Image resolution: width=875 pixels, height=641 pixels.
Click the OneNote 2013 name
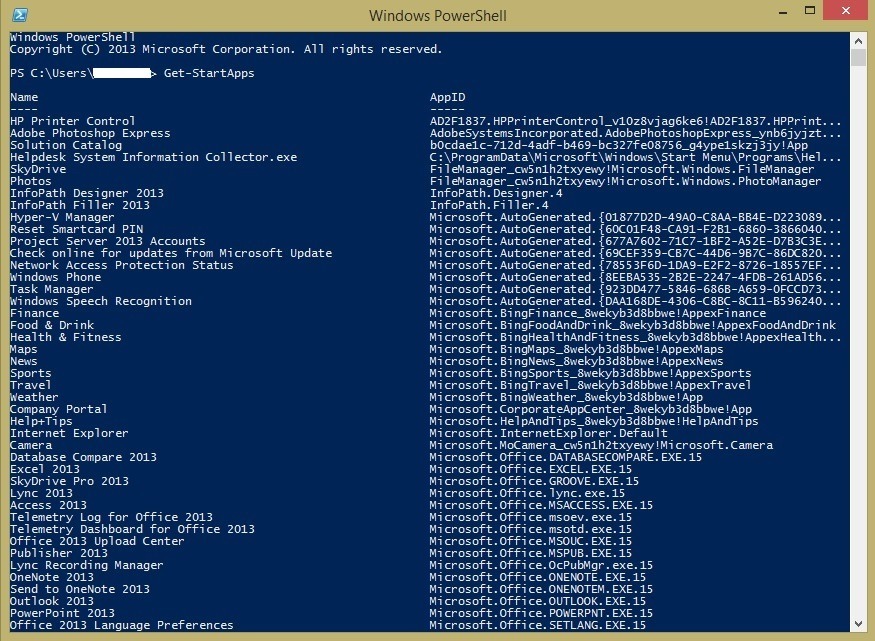click(x=52, y=577)
